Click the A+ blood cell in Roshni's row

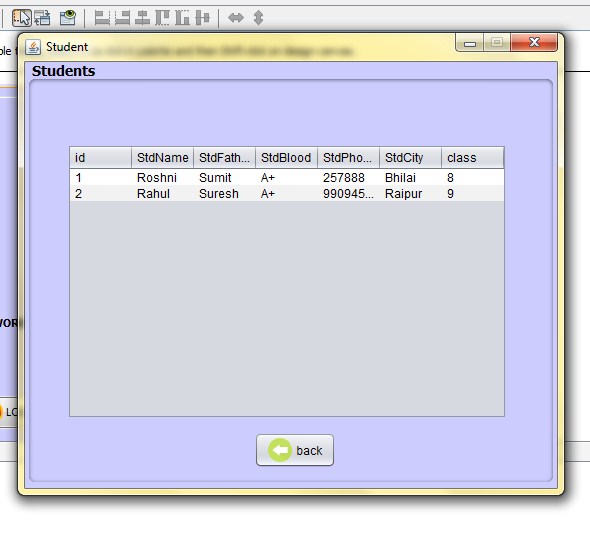pyautogui.click(x=286, y=177)
